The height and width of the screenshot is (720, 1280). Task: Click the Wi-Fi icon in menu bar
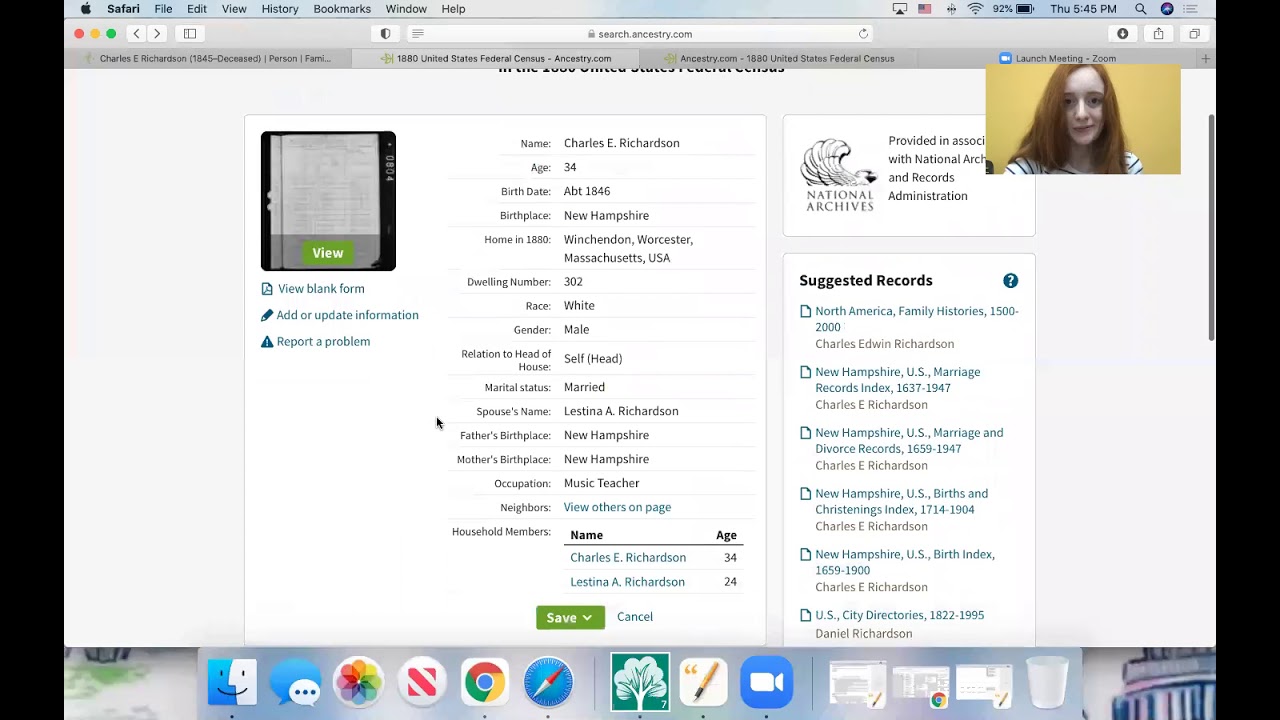click(x=975, y=9)
